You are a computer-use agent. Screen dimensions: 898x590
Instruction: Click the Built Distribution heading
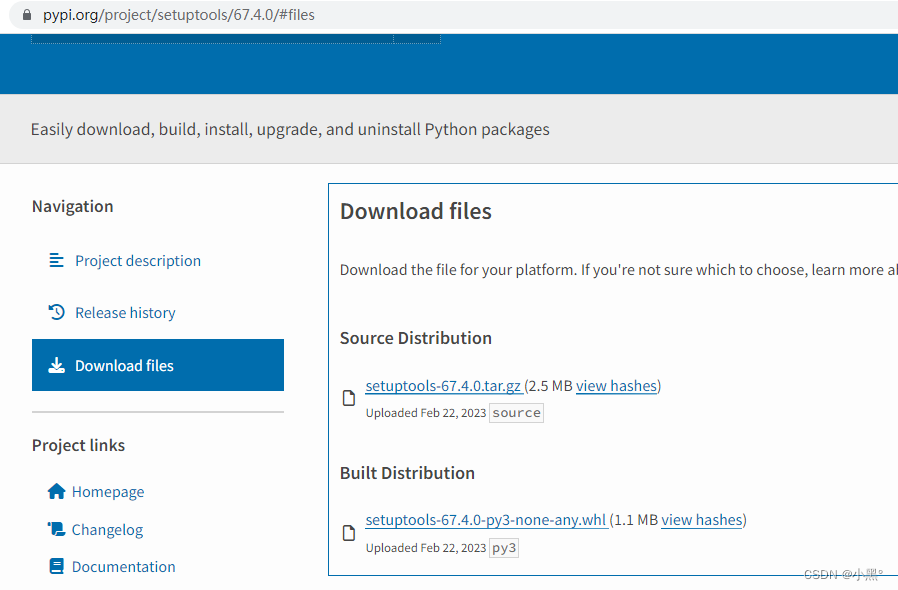(x=407, y=473)
